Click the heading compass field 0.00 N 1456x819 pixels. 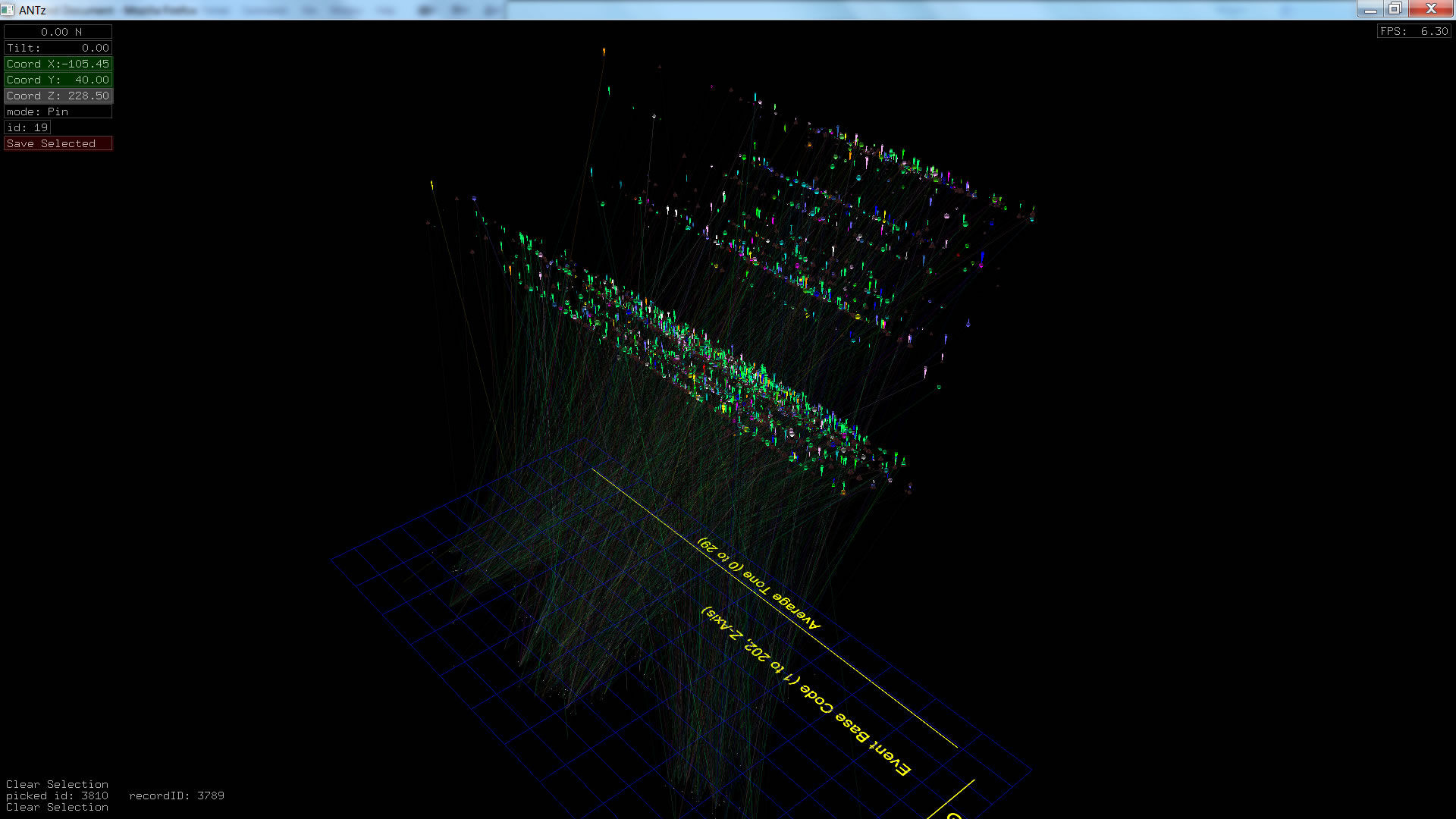tap(58, 32)
